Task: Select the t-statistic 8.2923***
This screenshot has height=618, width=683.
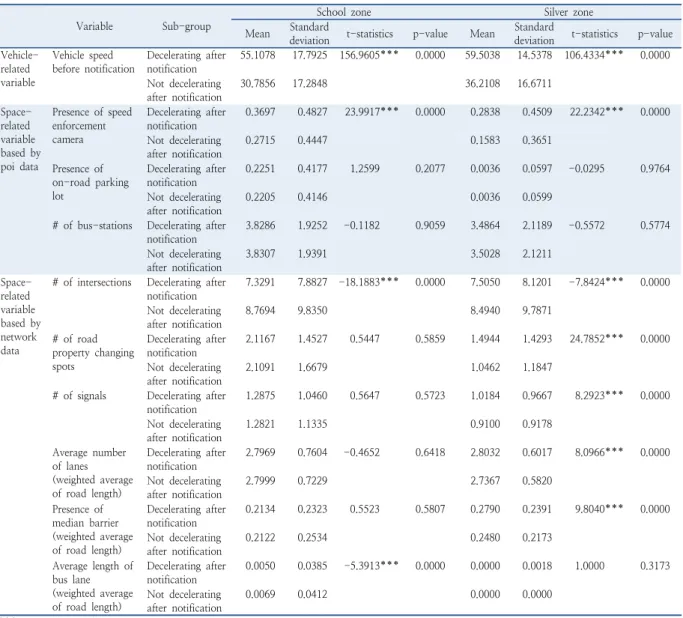Action: point(599,395)
